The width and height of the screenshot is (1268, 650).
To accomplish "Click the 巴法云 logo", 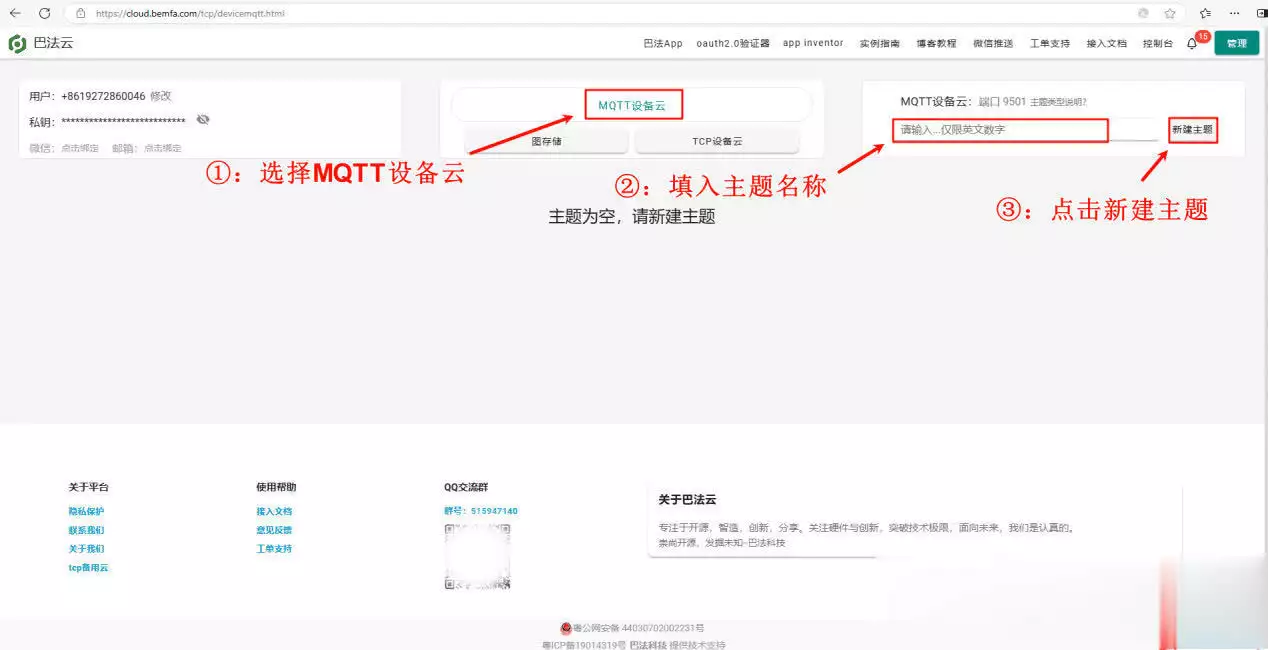I will [41, 43].
